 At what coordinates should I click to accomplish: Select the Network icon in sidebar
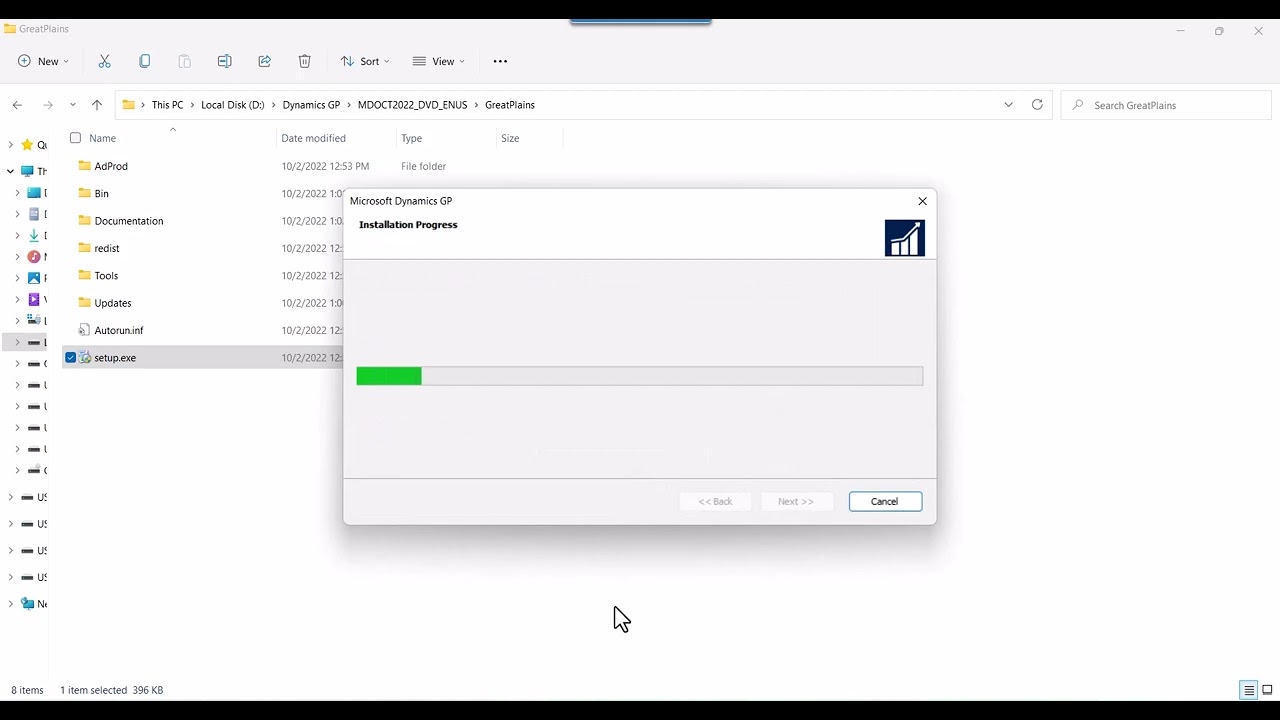[27, 604]
